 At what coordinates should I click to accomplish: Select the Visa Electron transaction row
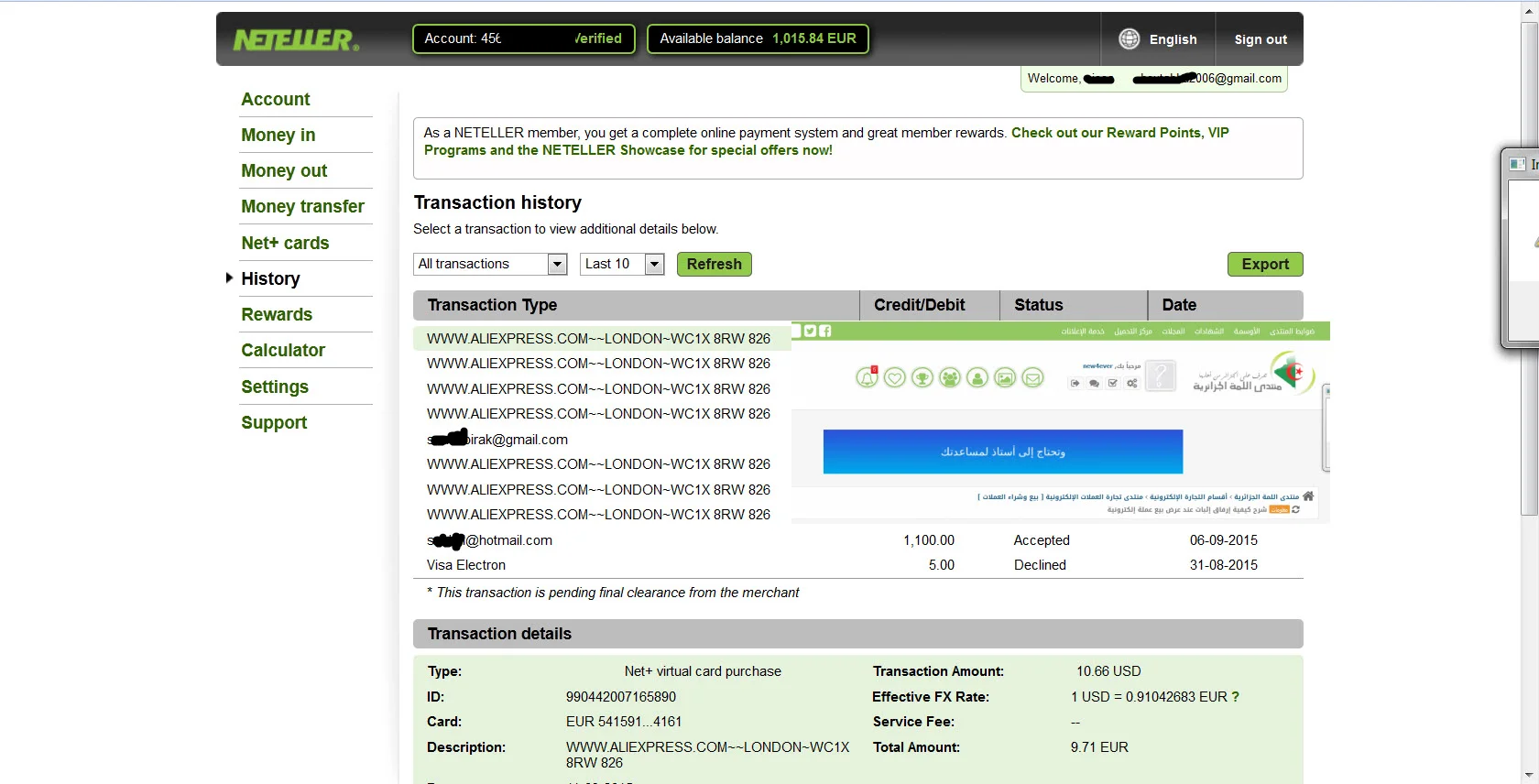[x=466, y=565]
